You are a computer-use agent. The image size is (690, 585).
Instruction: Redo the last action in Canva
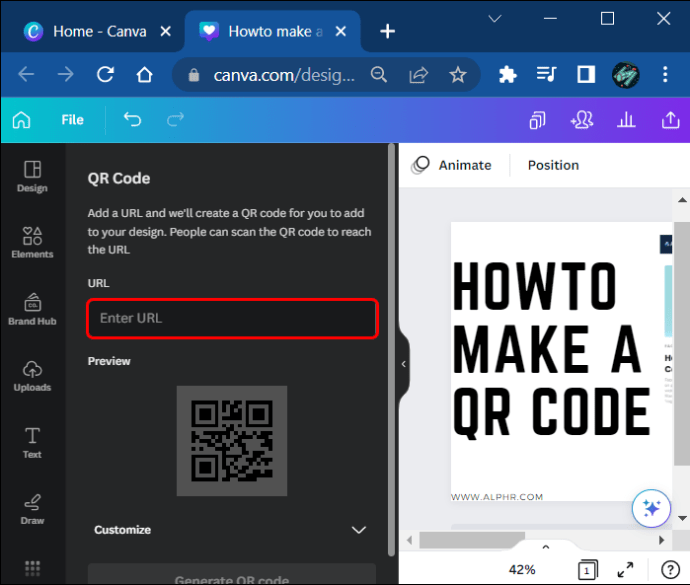pyautogui.click(x=176, y=119)
